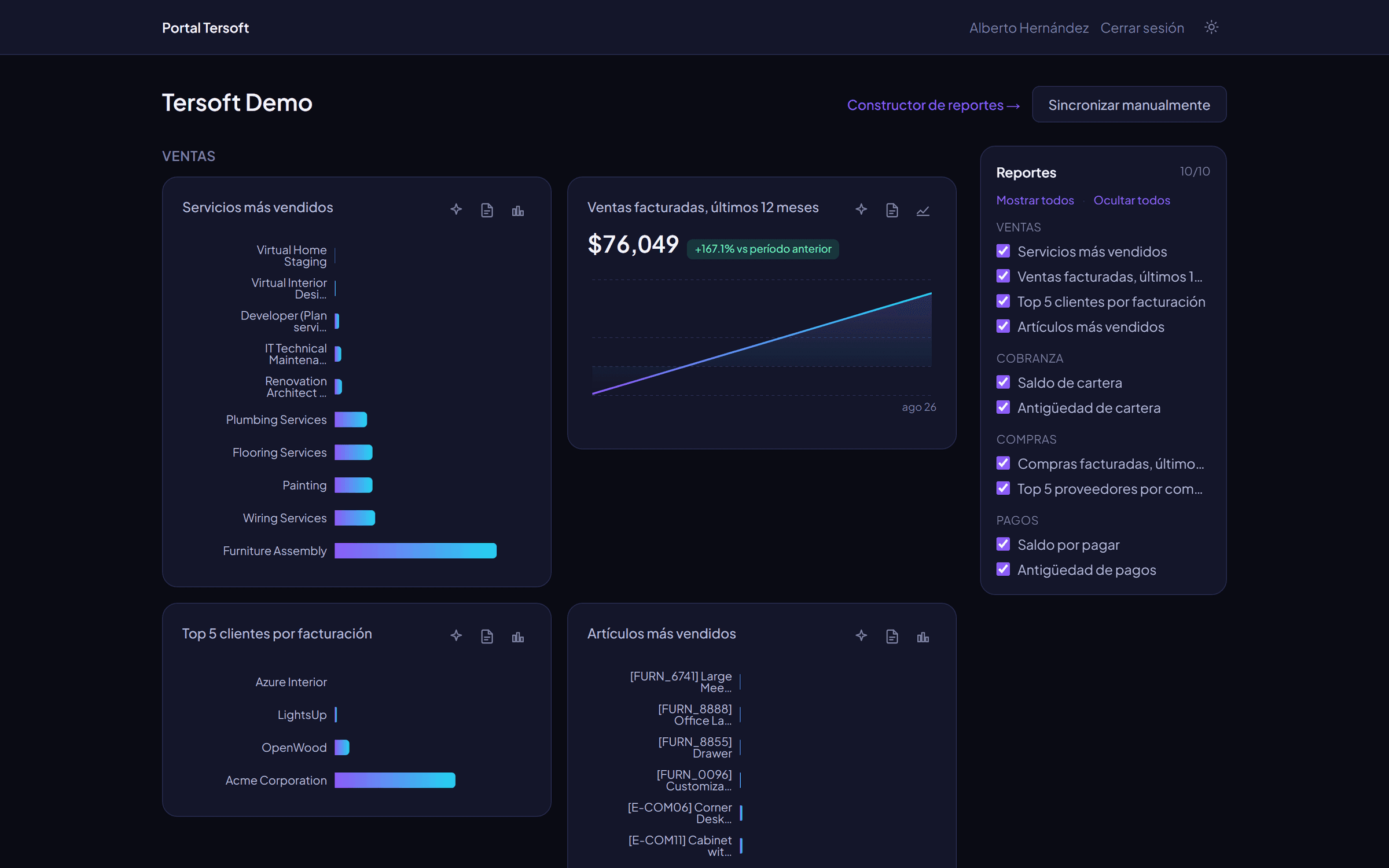Click Ocultar todos in Reportes panel
The width and height of the screenshot is (1389, 868).
(x=1131, y=200)
